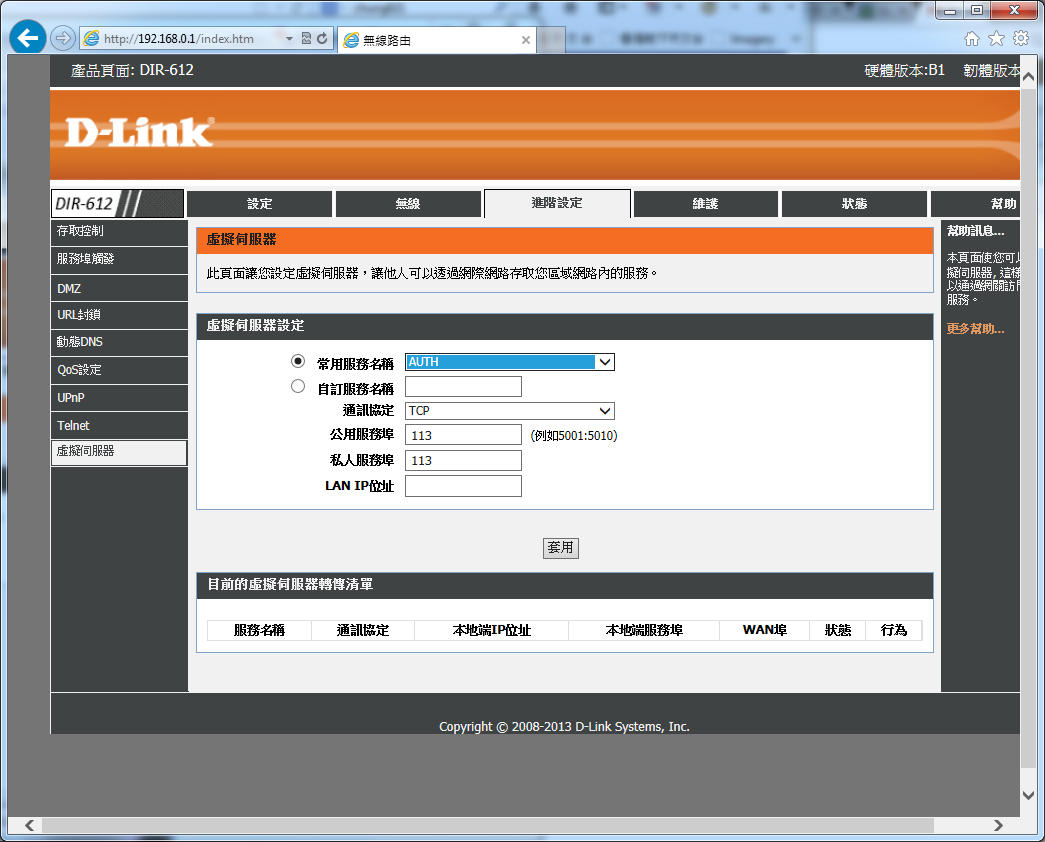Screen dimensions: 1045x842
Task: Open the browser tools gear icon
Action: (1021, 39)
